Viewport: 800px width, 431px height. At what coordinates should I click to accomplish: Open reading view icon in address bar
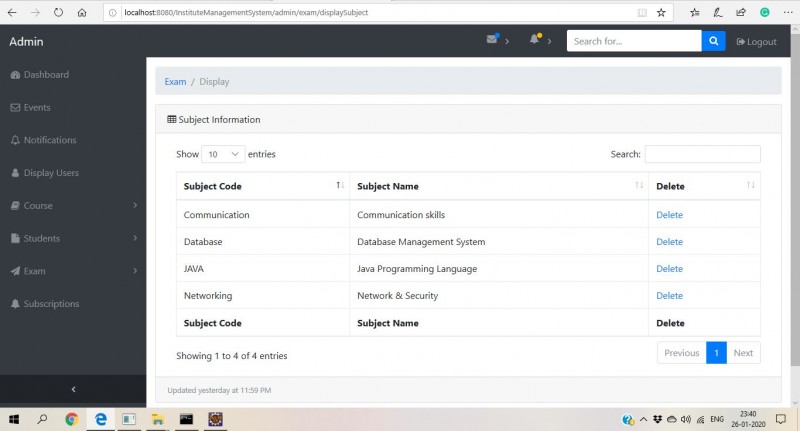click(642, 13)
